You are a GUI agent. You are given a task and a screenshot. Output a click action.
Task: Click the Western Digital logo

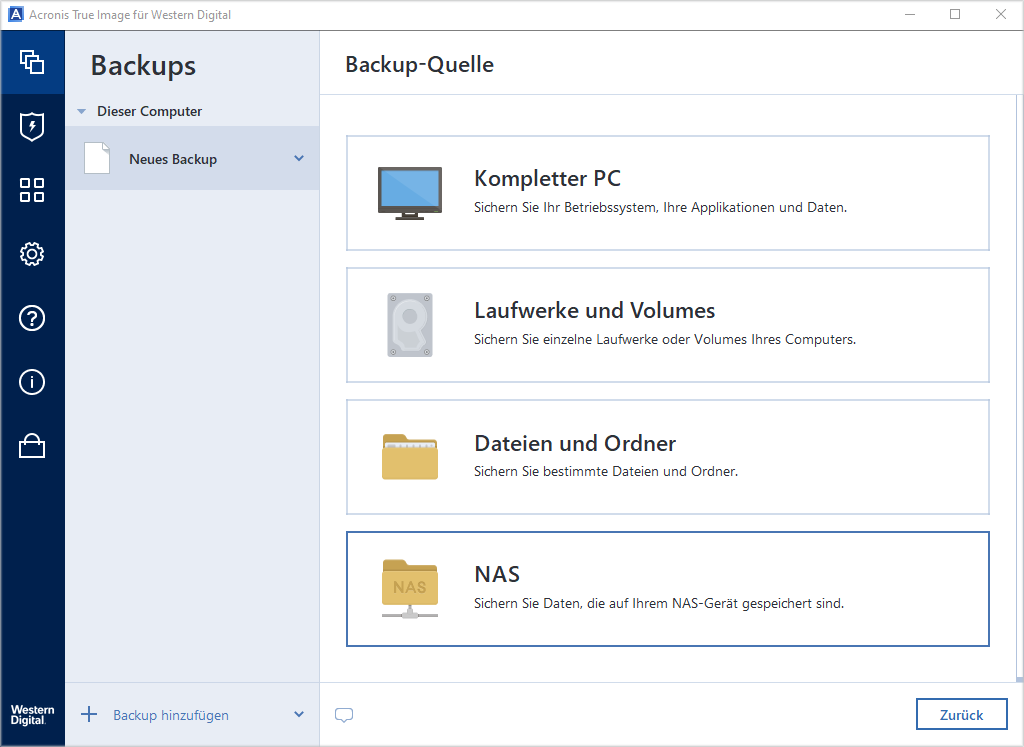pyautogui.click(x=32, y=715)
